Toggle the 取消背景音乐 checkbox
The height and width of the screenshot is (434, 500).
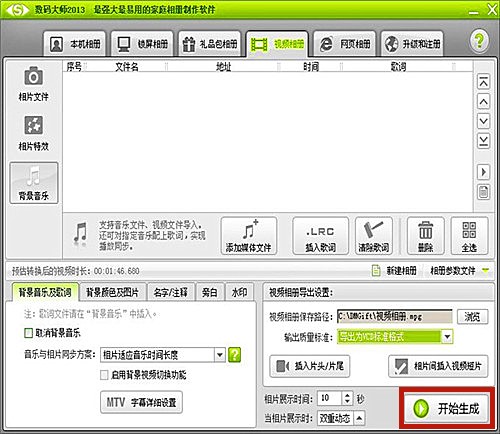pyautogui.click(x=29, y=333)
